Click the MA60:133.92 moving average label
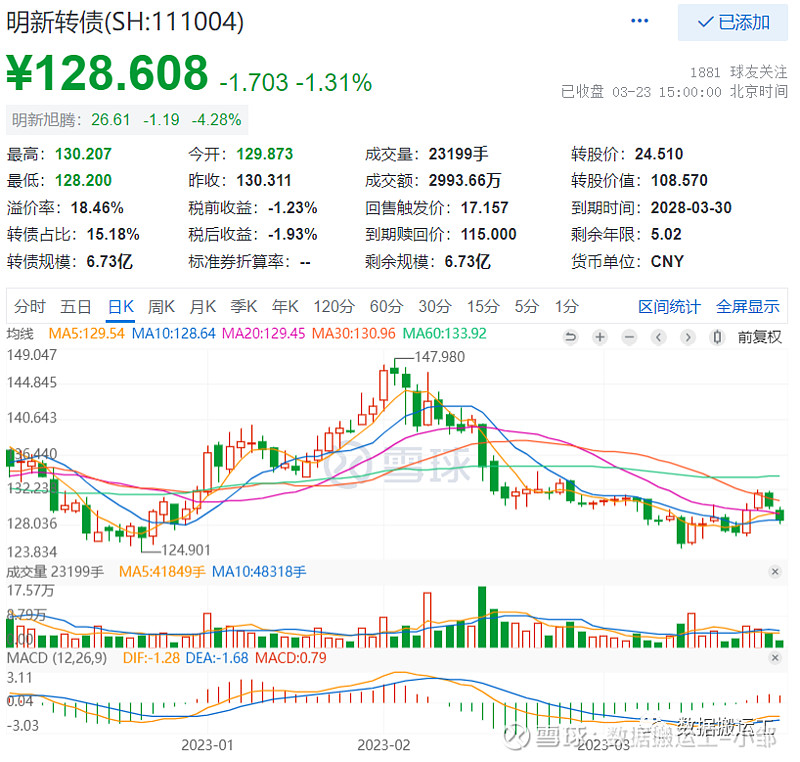Image resolution: width=800 pixels, height=762 pixels. click(x=444, y=334)
